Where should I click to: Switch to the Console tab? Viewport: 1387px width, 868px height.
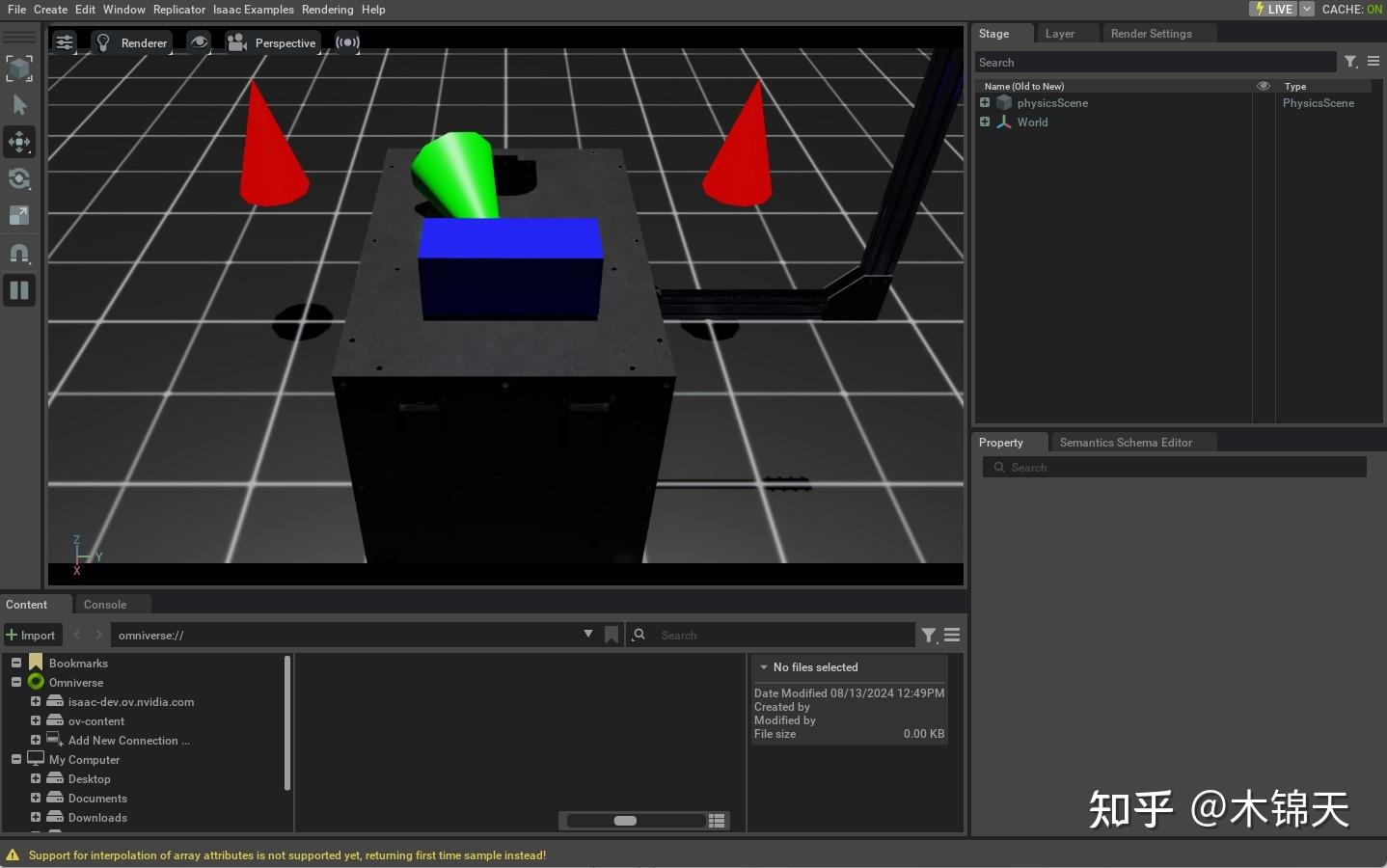(104, 604)
